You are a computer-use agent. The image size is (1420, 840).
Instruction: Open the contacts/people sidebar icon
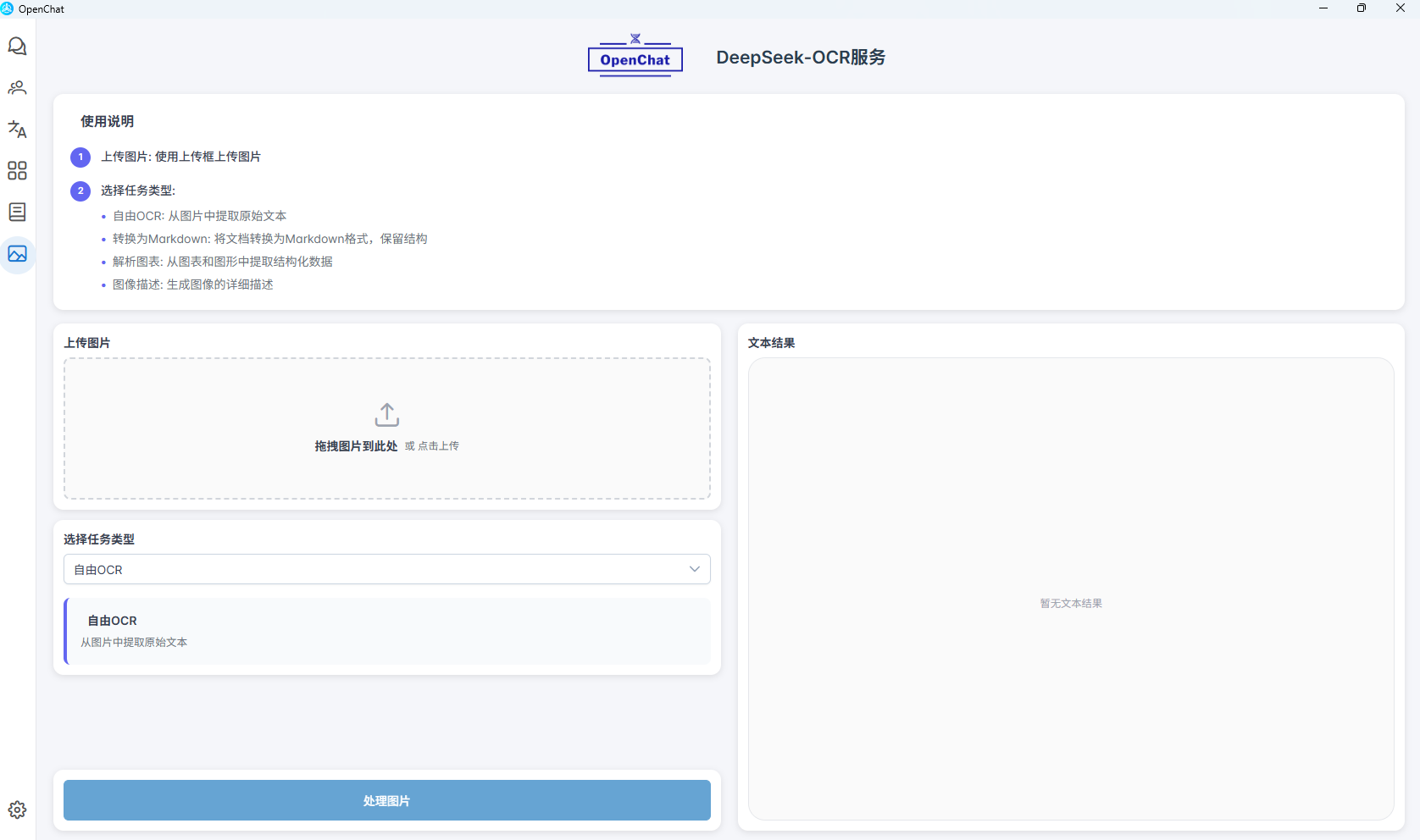pos(17,87)
